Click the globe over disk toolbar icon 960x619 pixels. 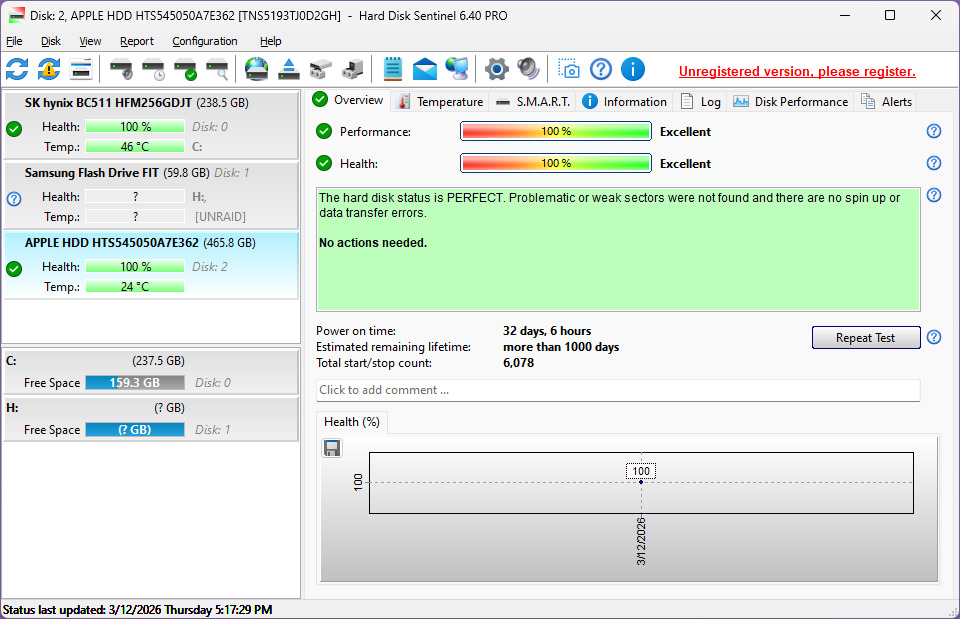(x=257, y=69)
